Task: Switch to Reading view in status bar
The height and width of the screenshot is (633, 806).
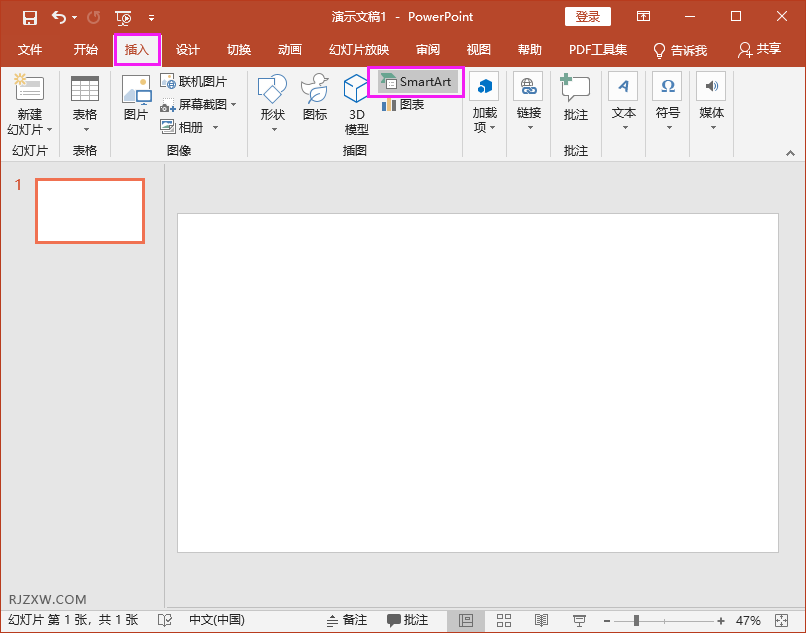Action: [541, 620]
